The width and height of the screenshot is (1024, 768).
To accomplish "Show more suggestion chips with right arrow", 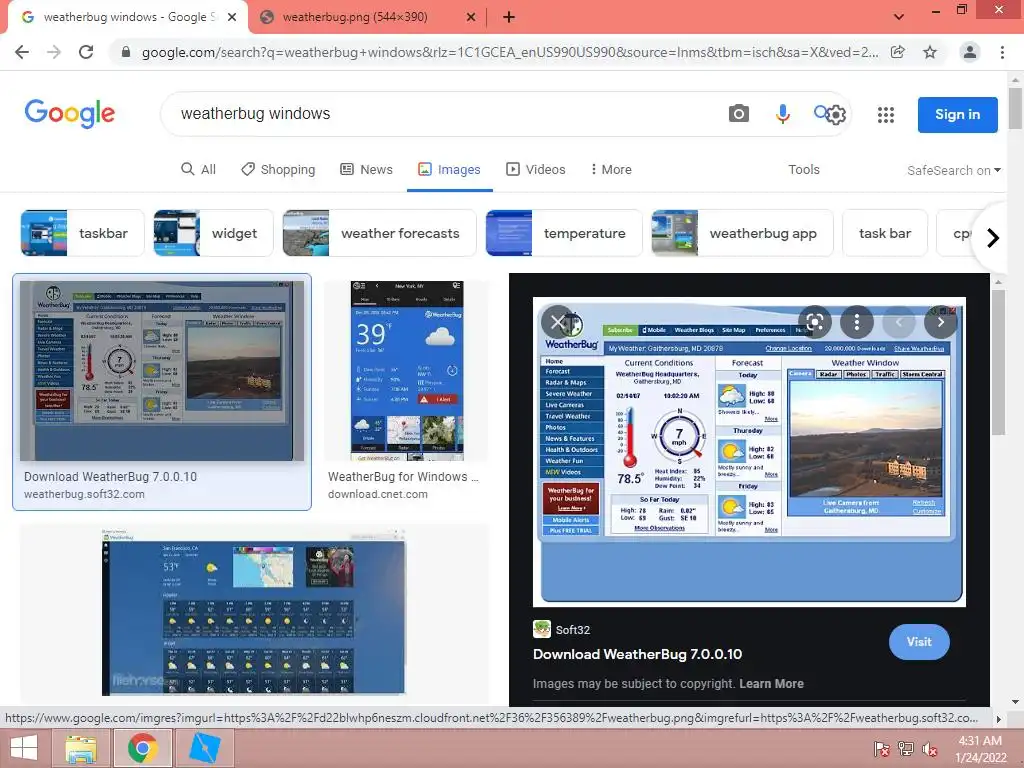I will tap(993, 238).
